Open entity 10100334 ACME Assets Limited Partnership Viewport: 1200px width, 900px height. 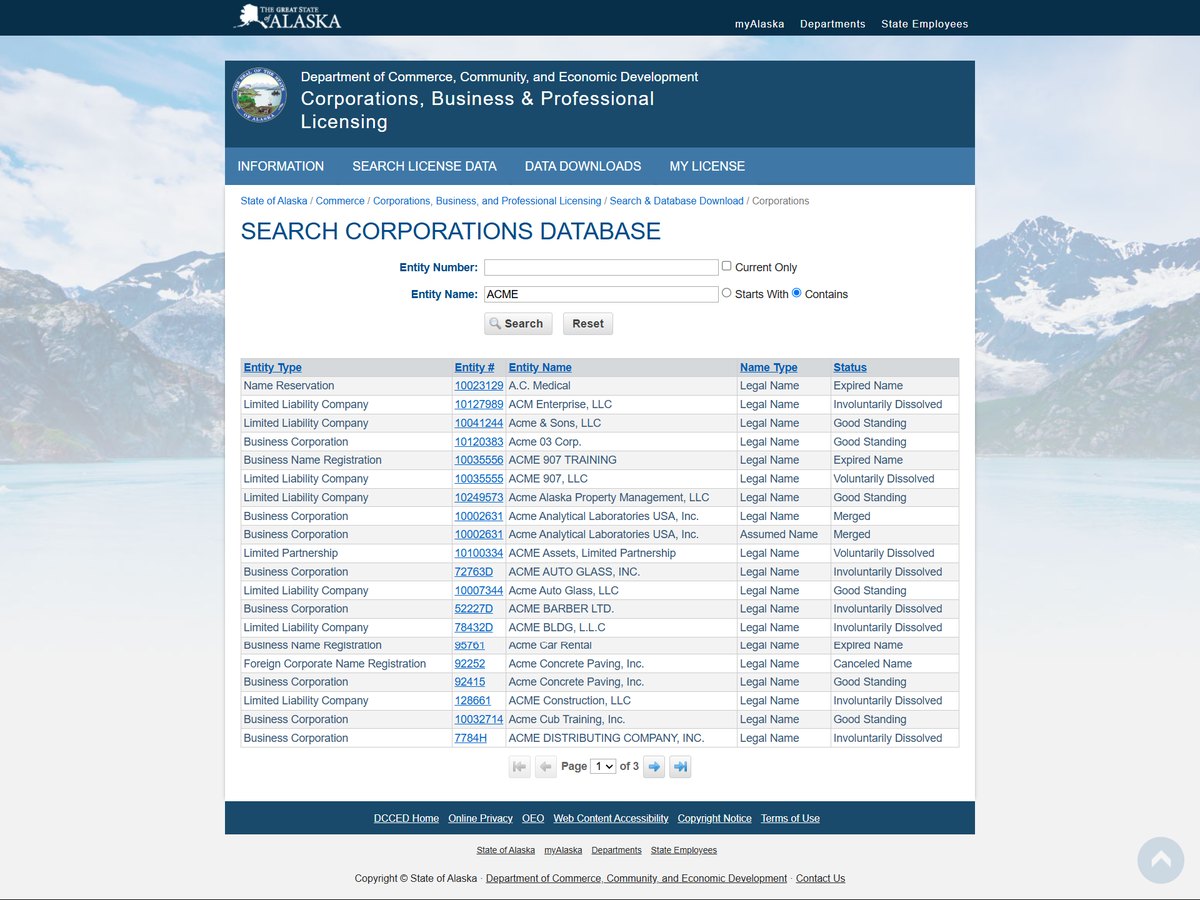point(479,553)
